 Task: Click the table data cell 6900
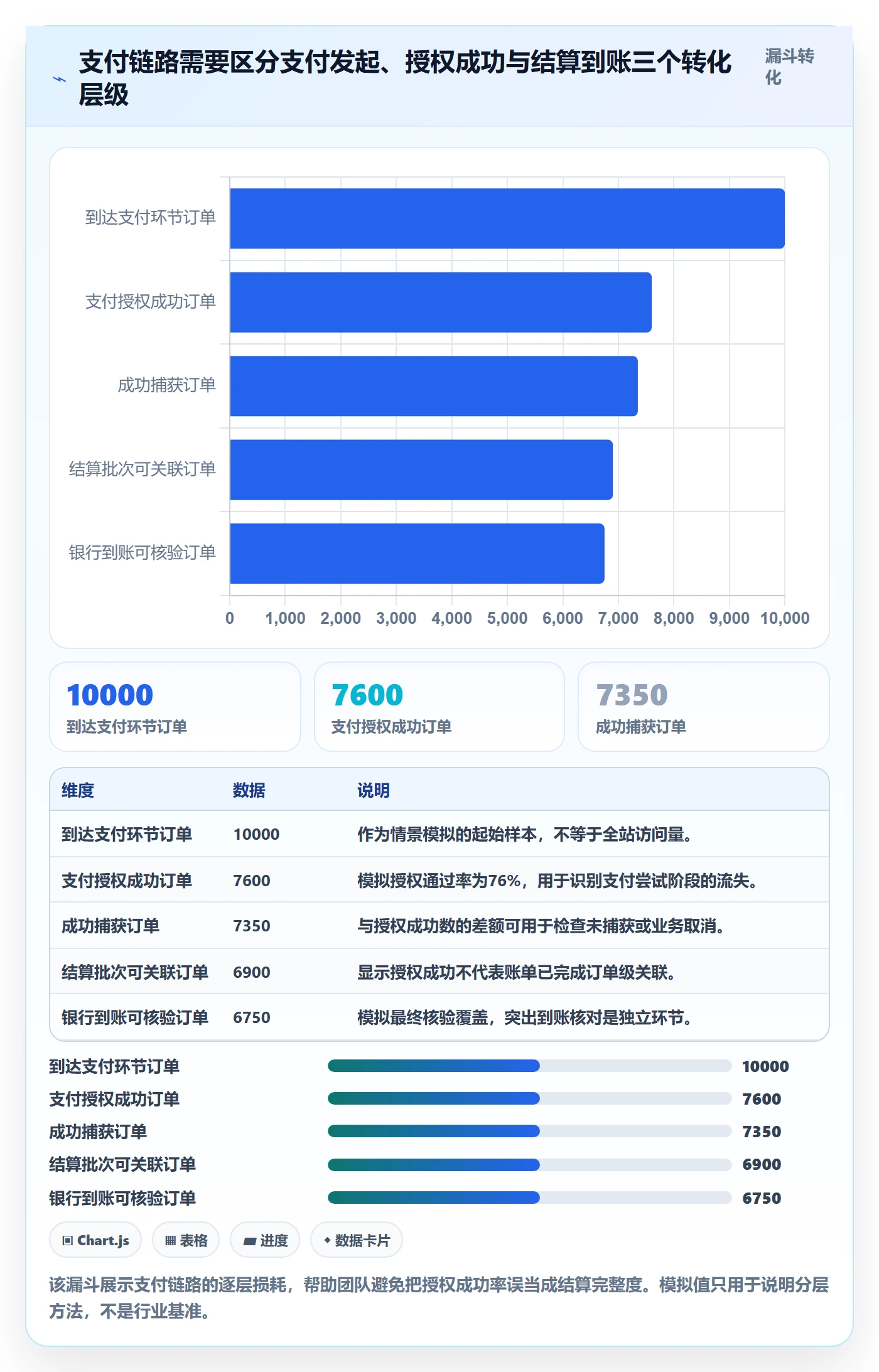click(252, 972)
